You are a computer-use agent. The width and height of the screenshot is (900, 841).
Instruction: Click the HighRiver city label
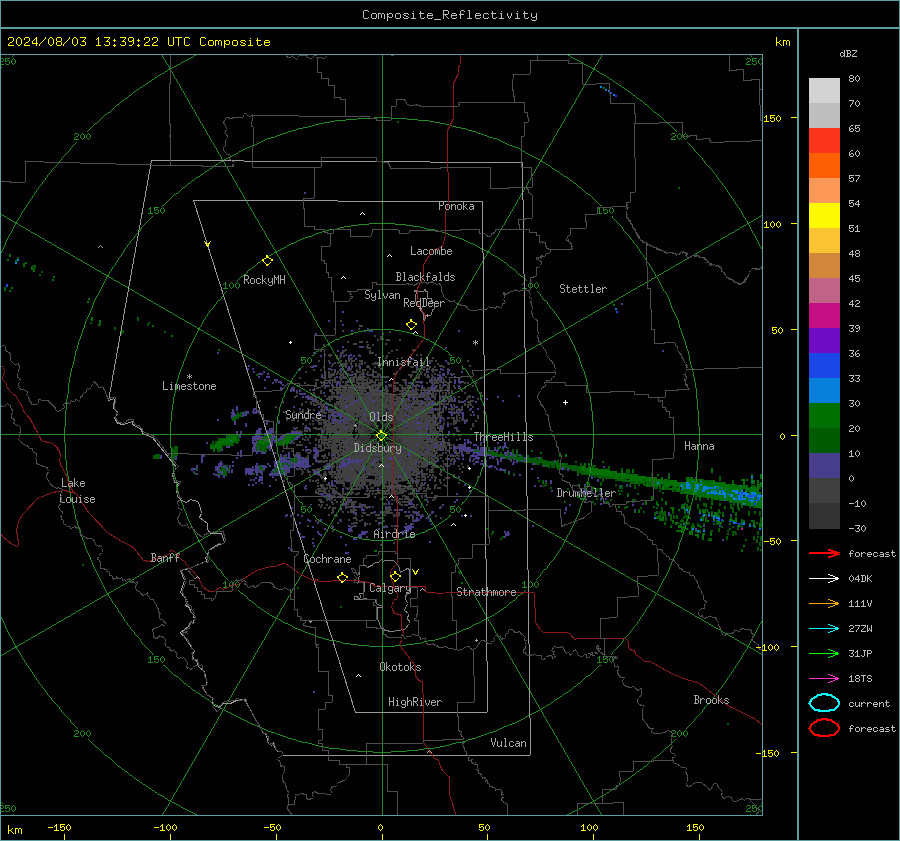[x=415, y=702]
